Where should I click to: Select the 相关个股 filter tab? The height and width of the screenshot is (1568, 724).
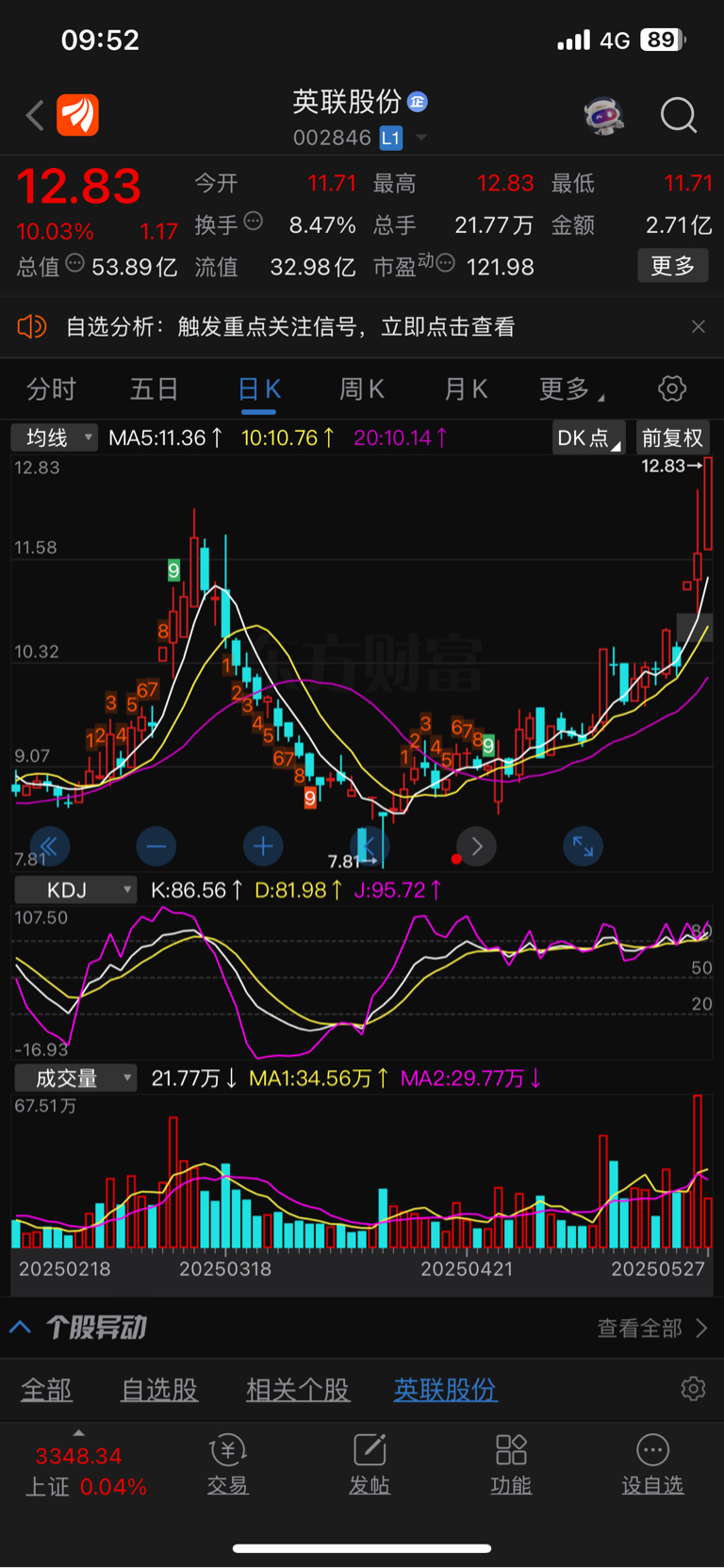(x=298, y=1390)
